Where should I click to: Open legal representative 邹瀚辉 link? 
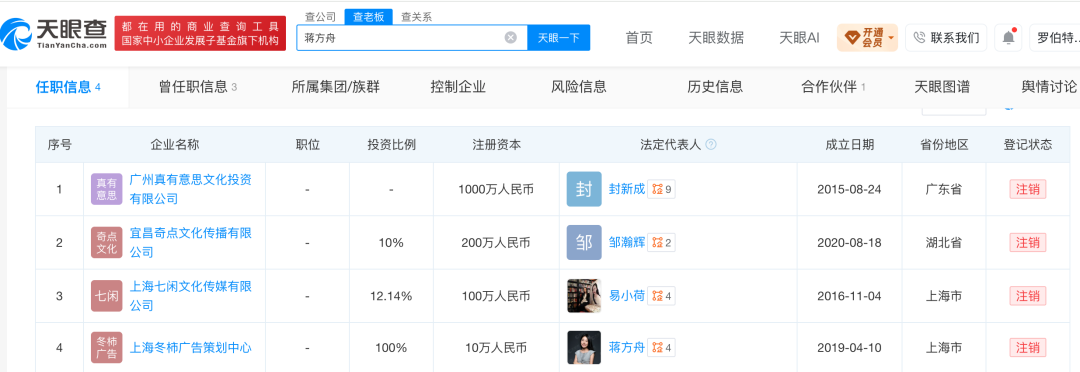[x=627, y=242]
